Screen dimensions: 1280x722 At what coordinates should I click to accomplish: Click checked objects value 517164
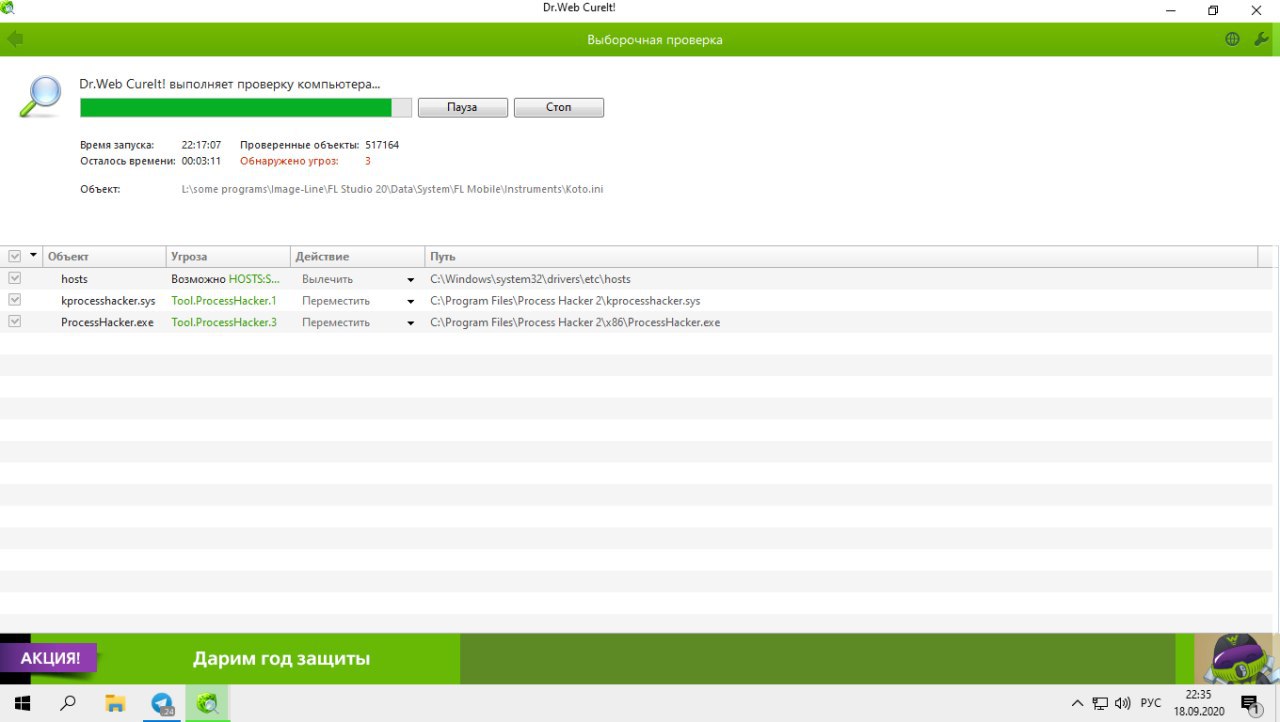click(382, 145)
